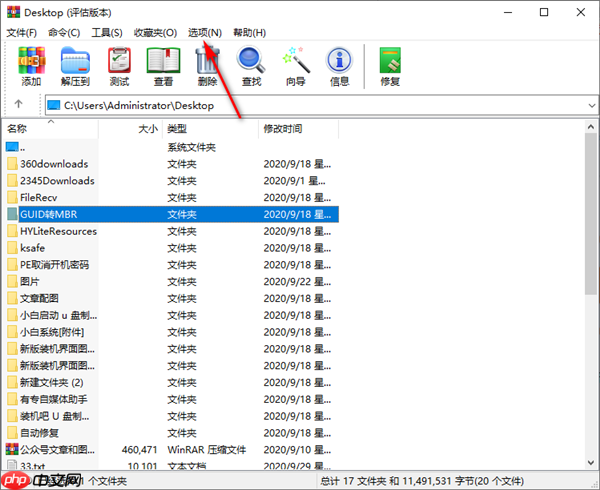
Task: Select the HYLiteResources folder
Action: [x=58, y=231]
